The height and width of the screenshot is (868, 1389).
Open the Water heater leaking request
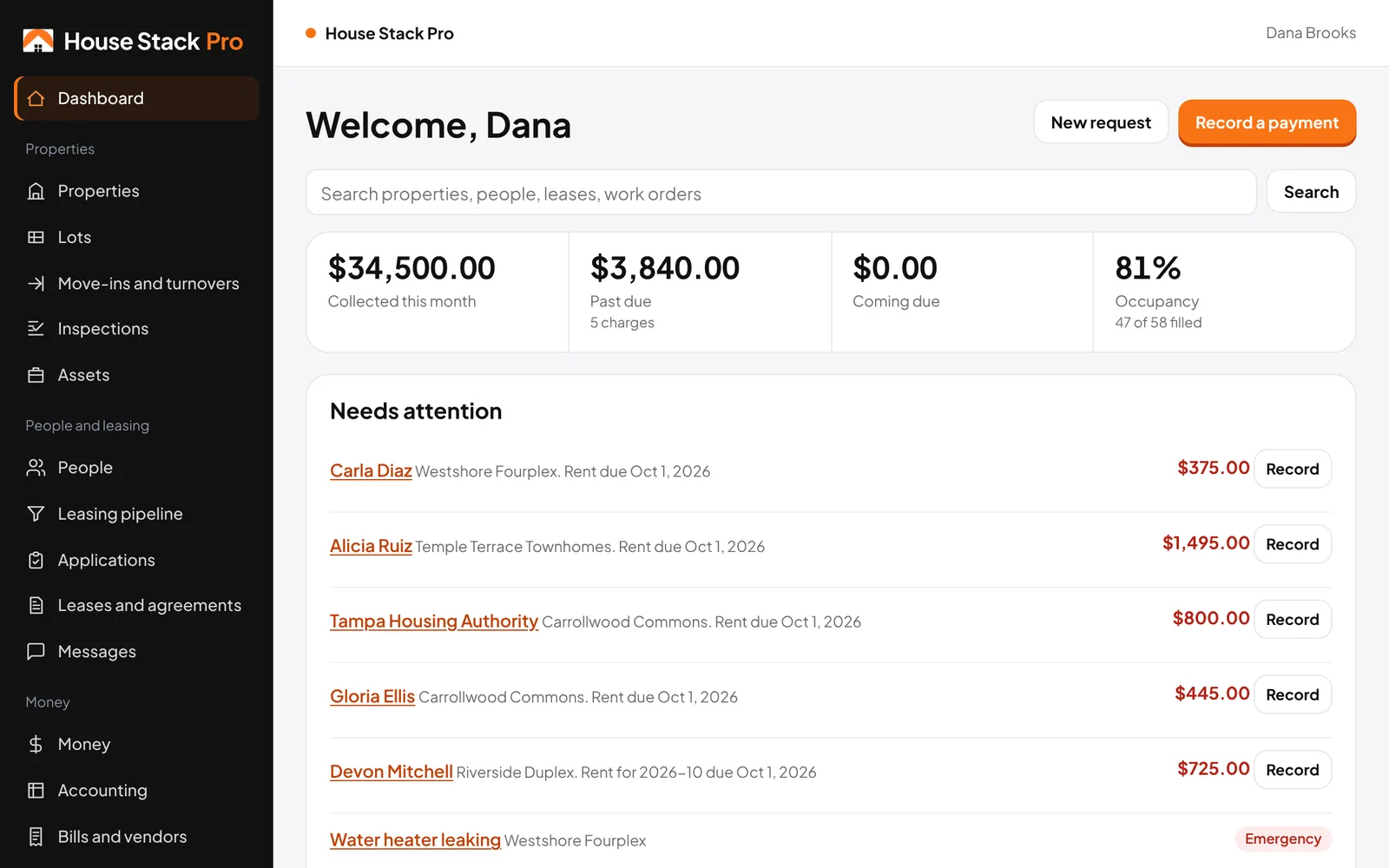(415, 840)
